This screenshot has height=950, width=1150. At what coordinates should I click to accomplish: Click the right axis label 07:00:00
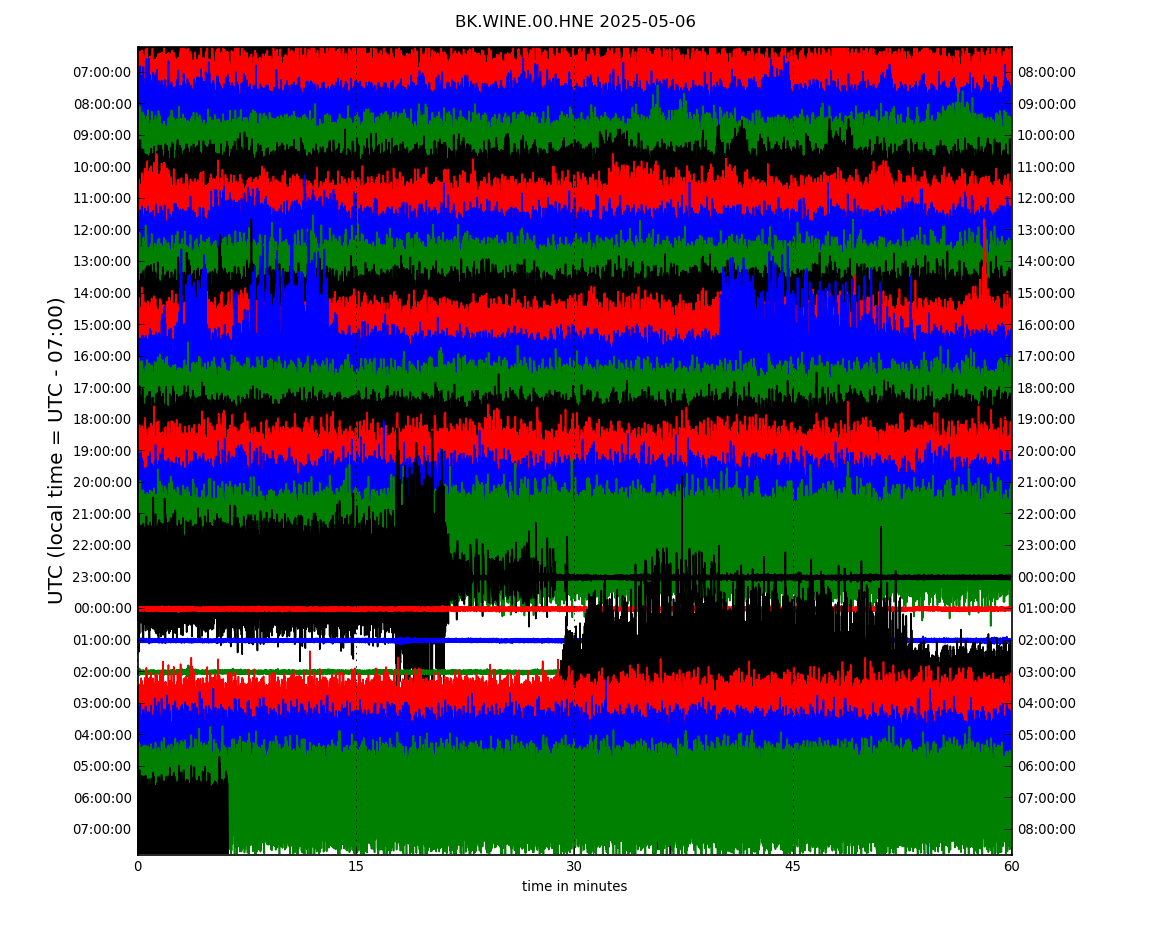(1047, 798)
